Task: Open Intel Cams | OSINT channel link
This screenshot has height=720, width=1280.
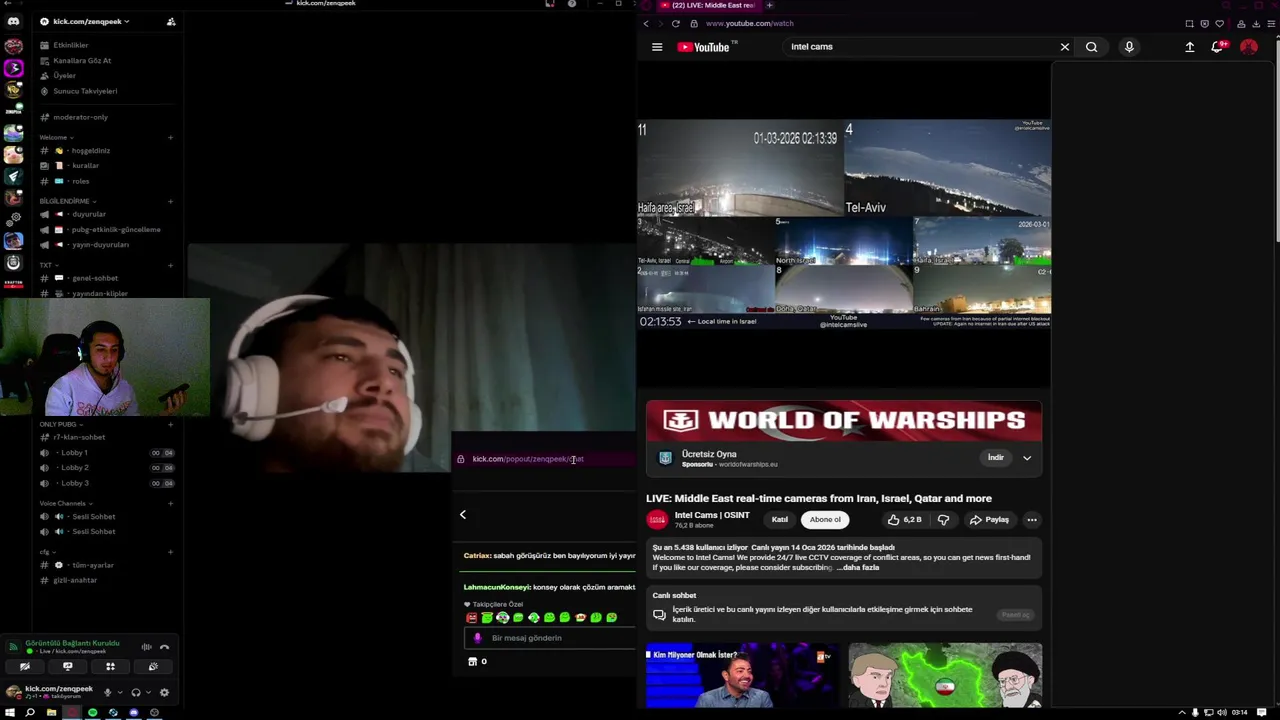Action: (x=712, y=515)
